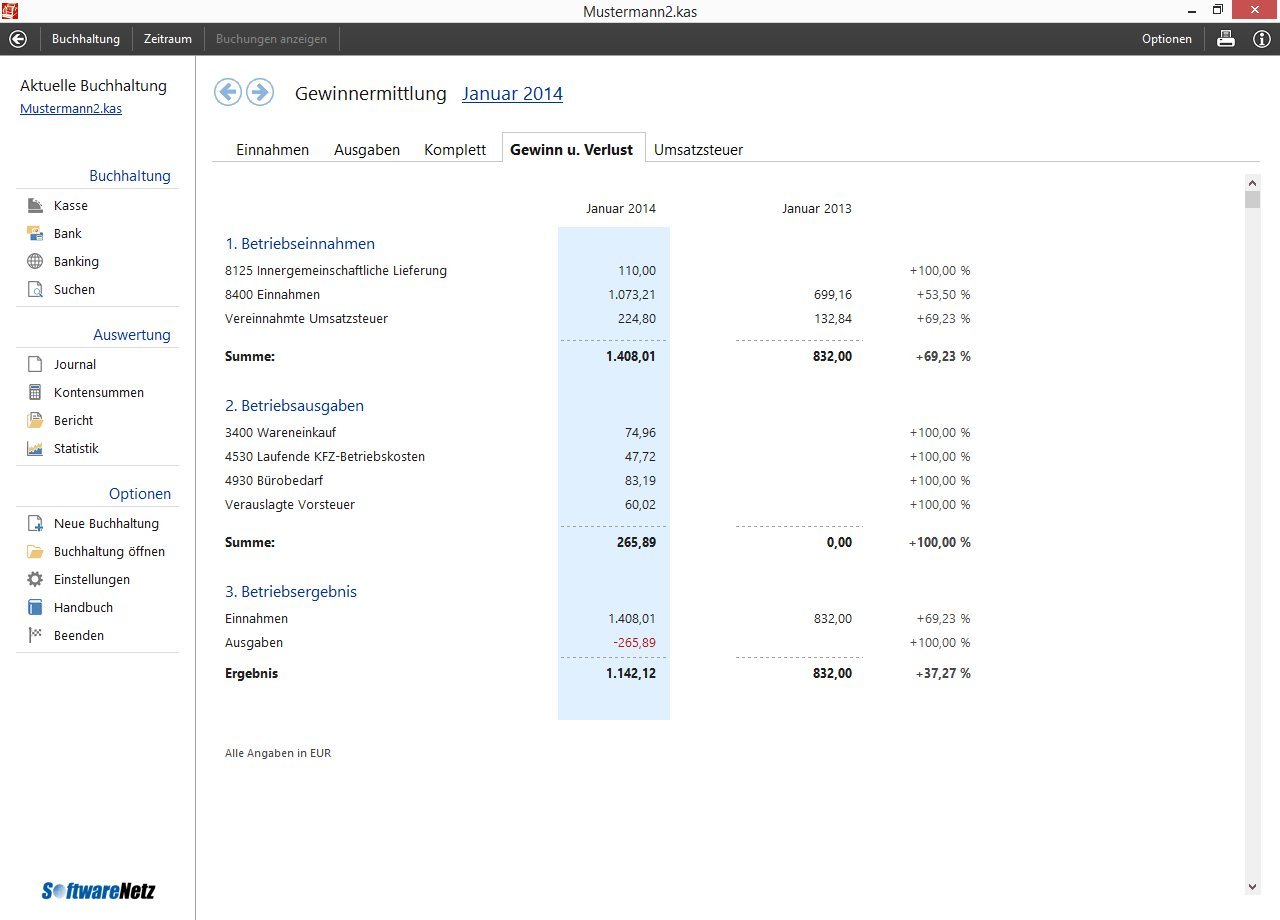This screenshot has height=920, width=1280.
Task: Click the Beenden flag icon
Action: pyautogui.click(x=35, y=635)
